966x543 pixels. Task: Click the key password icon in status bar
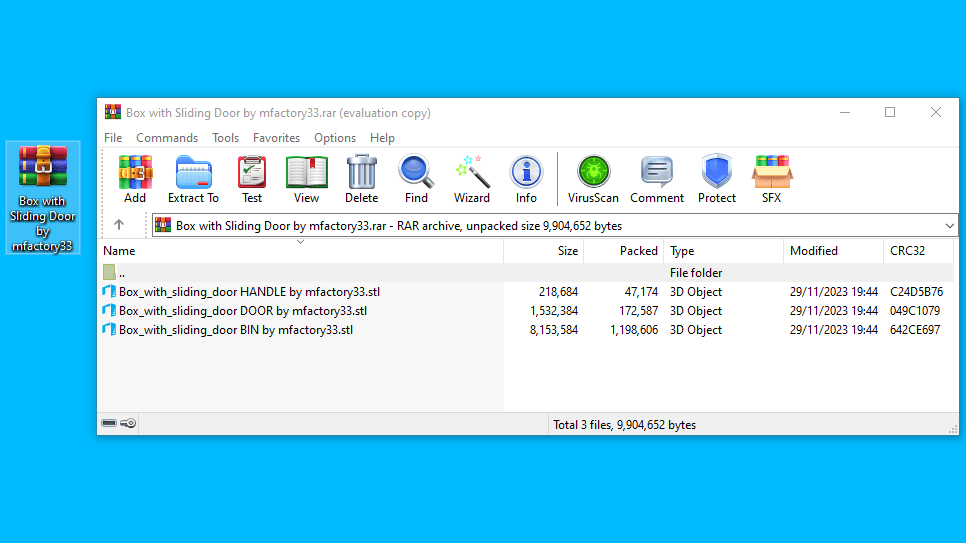click(128, 423)
